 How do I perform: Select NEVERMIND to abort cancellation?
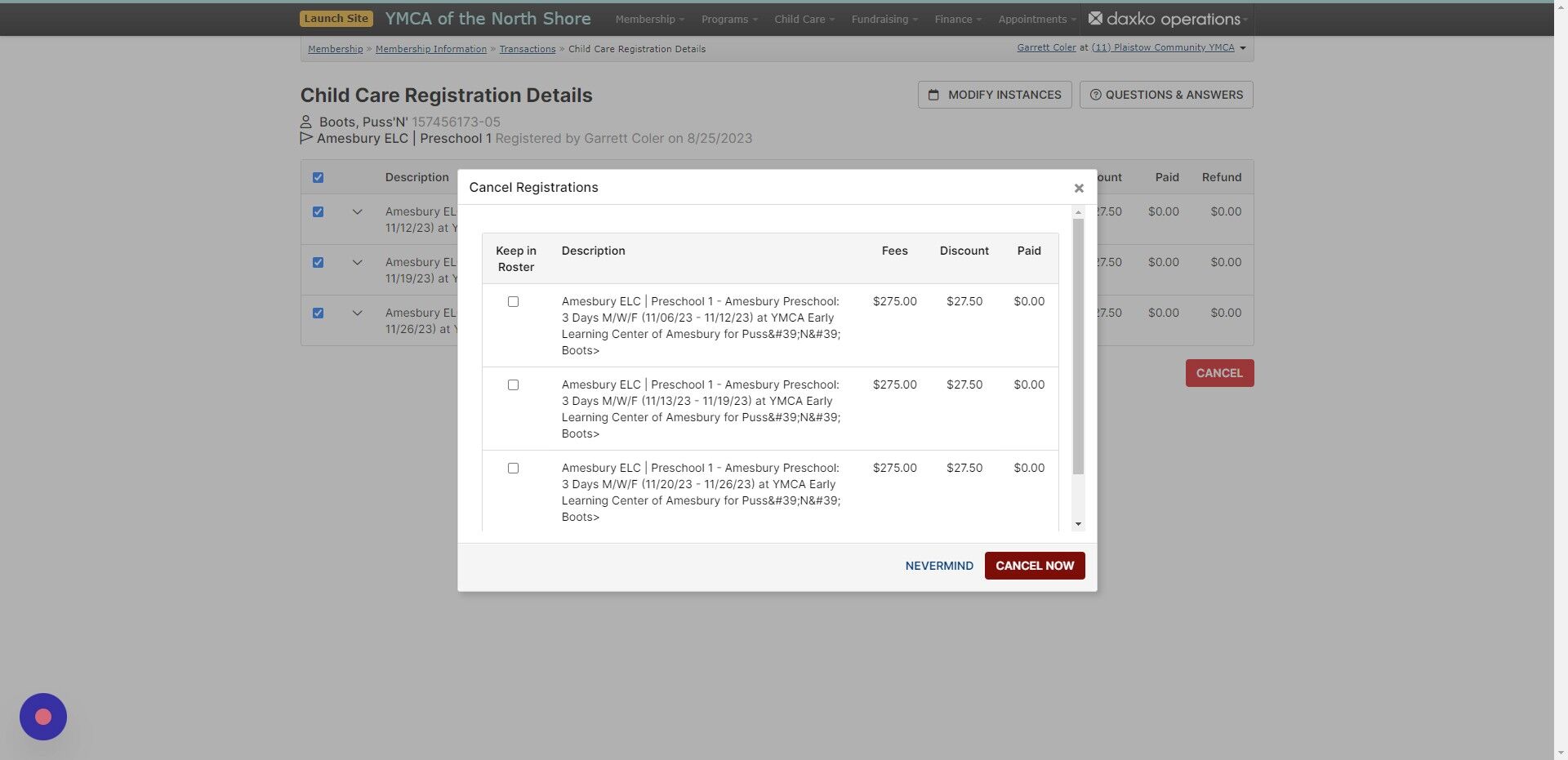[938, 565]
